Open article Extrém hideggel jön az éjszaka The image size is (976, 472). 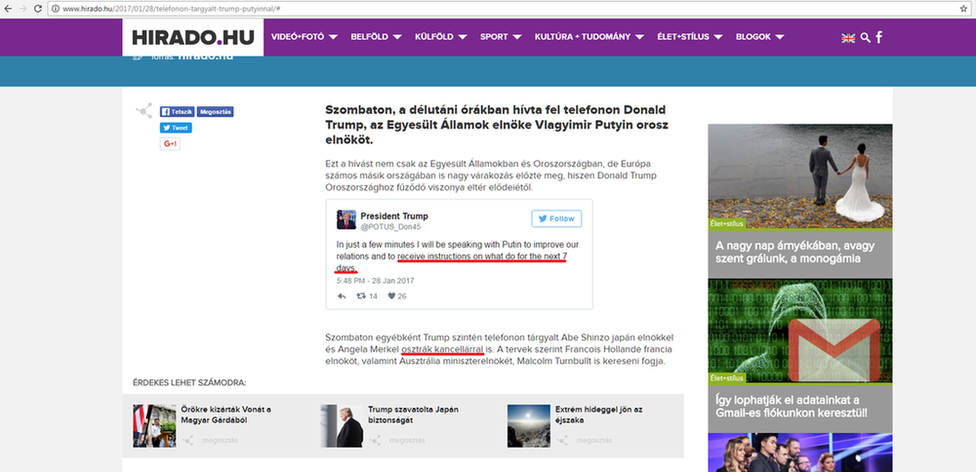pos(599,415)
